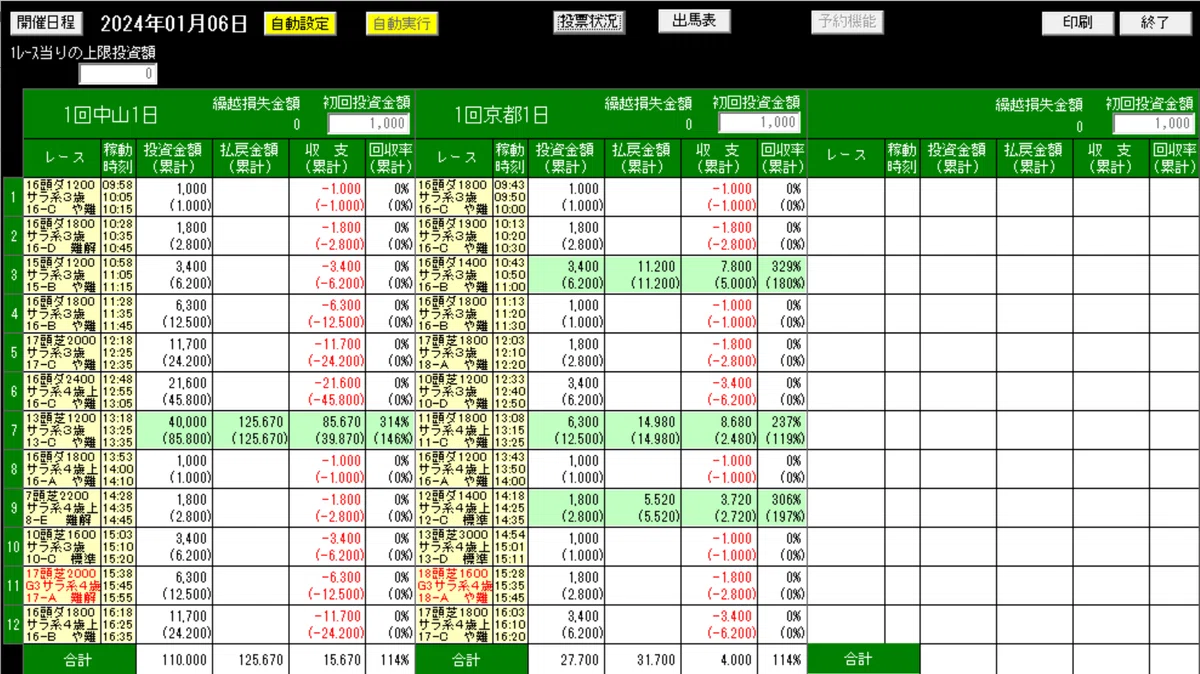This screenshot has width=1200, height=674.
Task: Select 京都 race 7 cell 11頭ダ1800
Action: tap(452, 429)
